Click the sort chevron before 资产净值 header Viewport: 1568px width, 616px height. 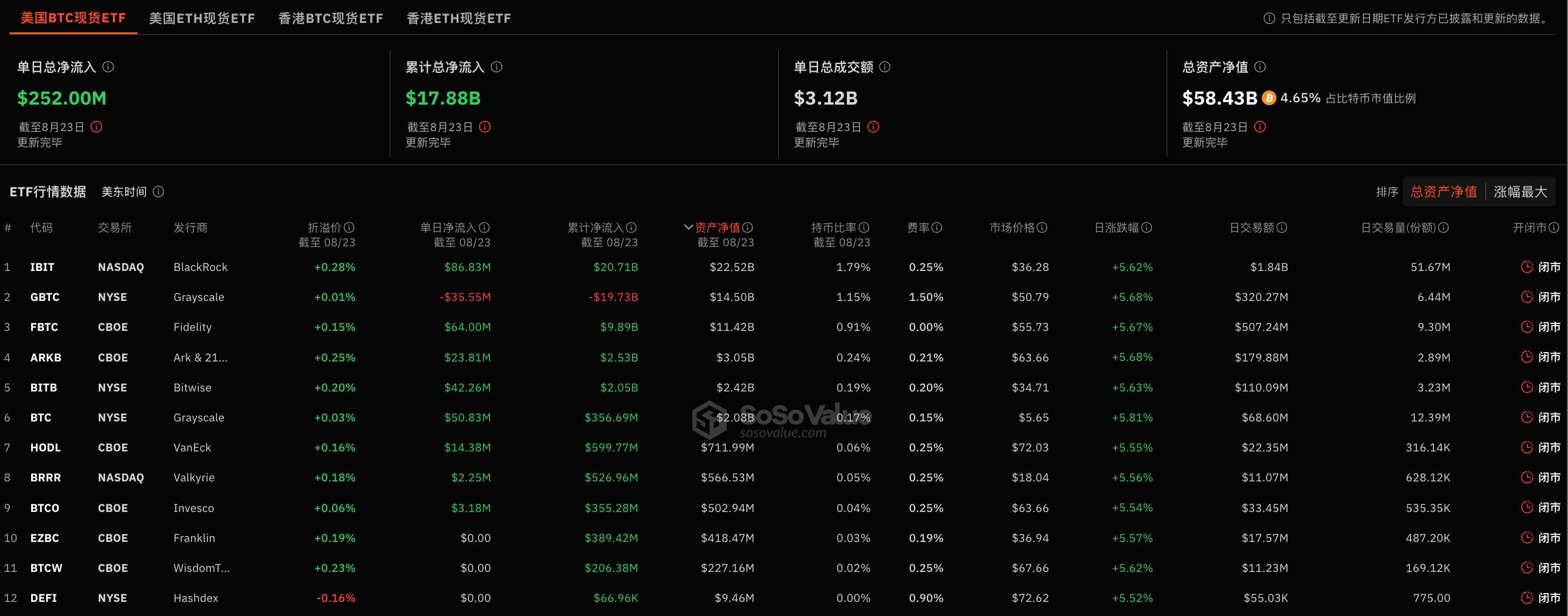coord(689,227)
